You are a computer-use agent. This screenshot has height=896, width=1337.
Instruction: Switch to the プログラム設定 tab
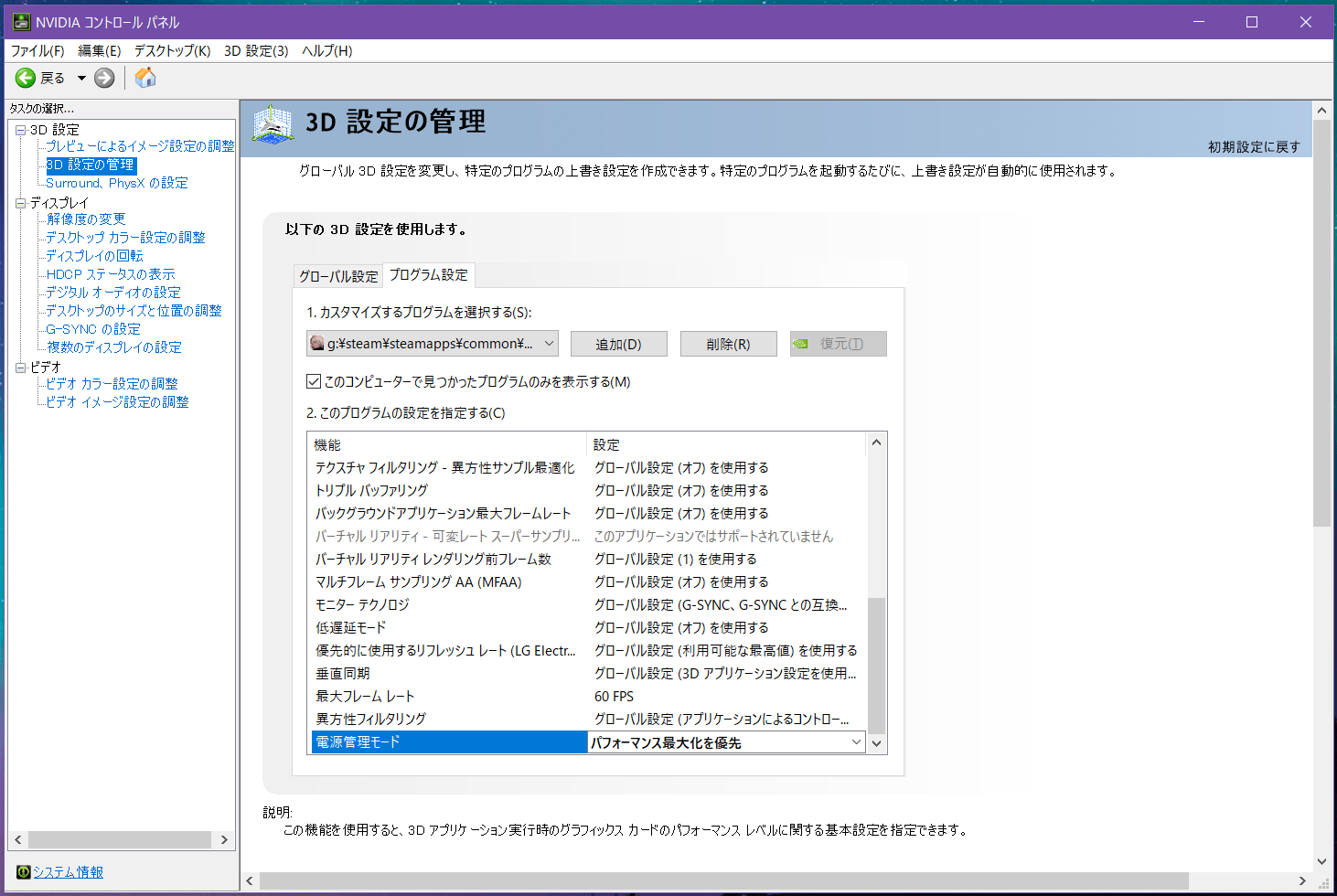(429, 274)
